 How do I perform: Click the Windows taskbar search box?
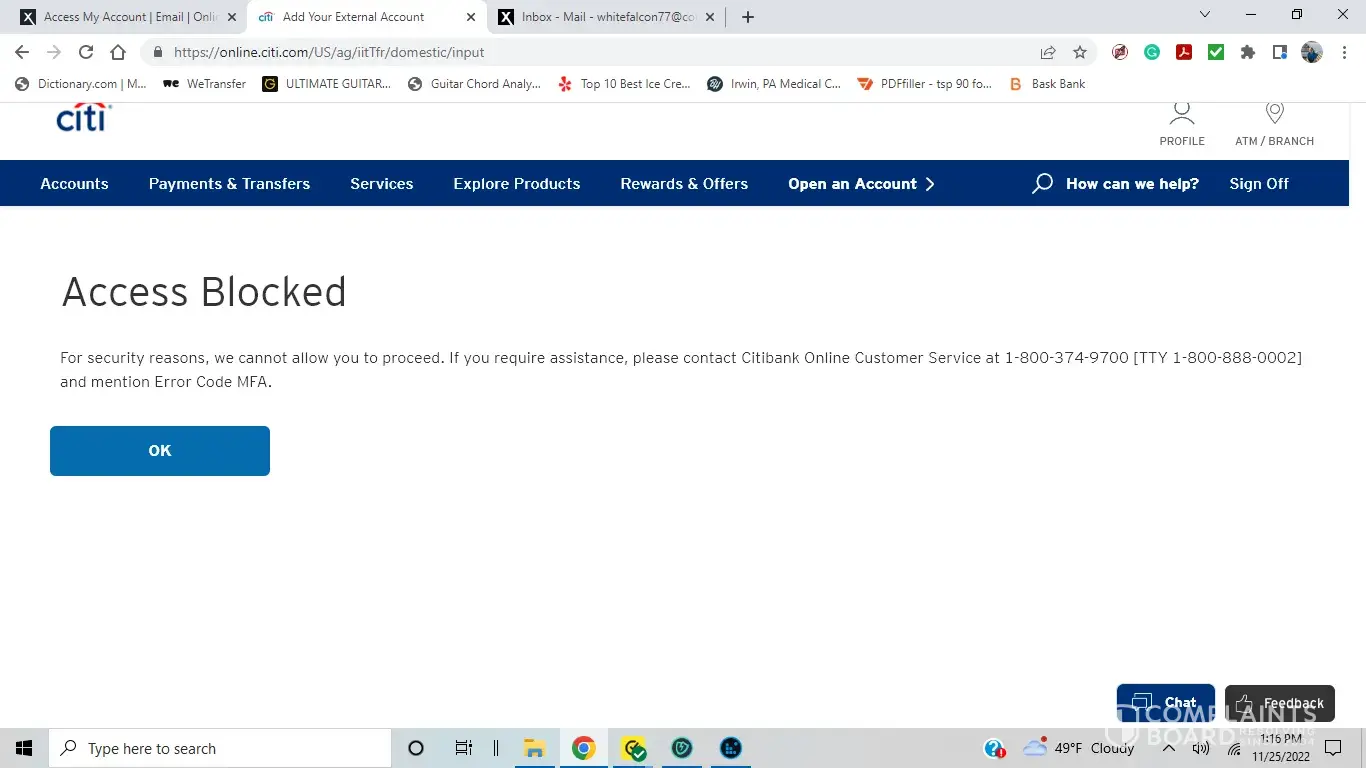[220, 748]
